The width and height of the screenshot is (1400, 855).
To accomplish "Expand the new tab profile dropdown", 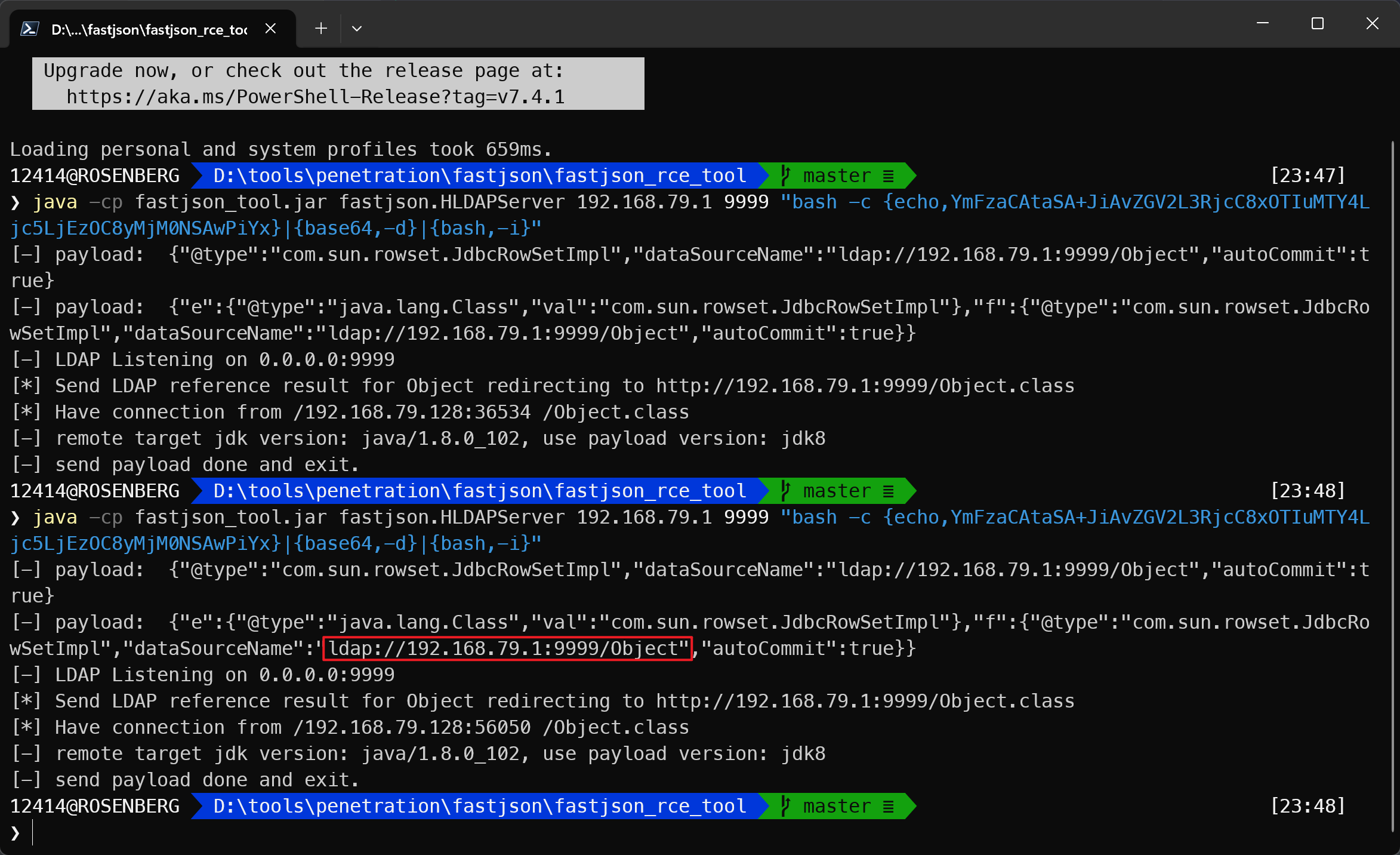I will tap(357, 29).
